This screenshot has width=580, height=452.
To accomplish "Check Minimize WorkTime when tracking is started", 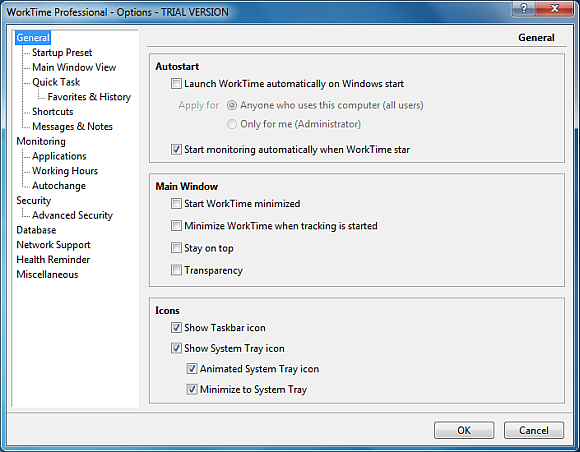I will (176, 226).
